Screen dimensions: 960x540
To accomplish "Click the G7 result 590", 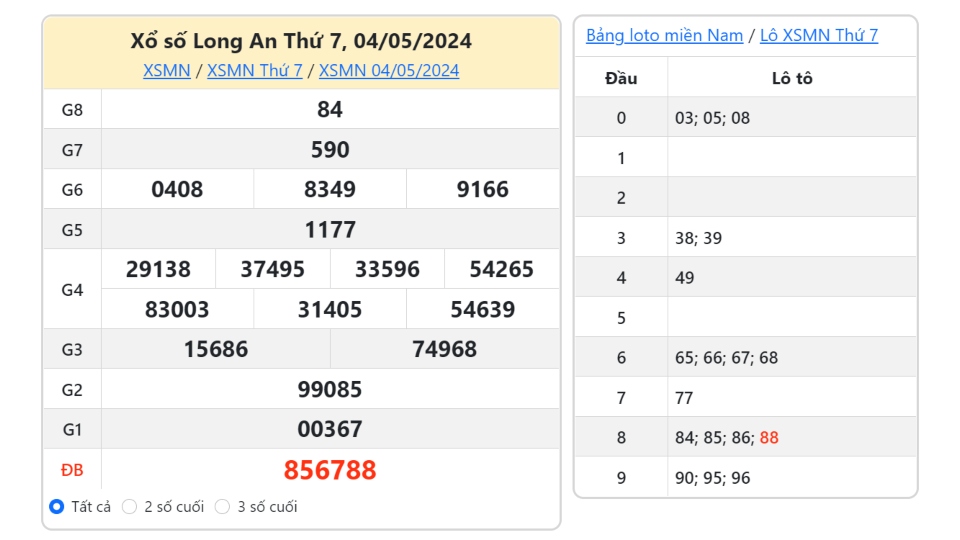I will pyautogui.click(x=330, y=149).
